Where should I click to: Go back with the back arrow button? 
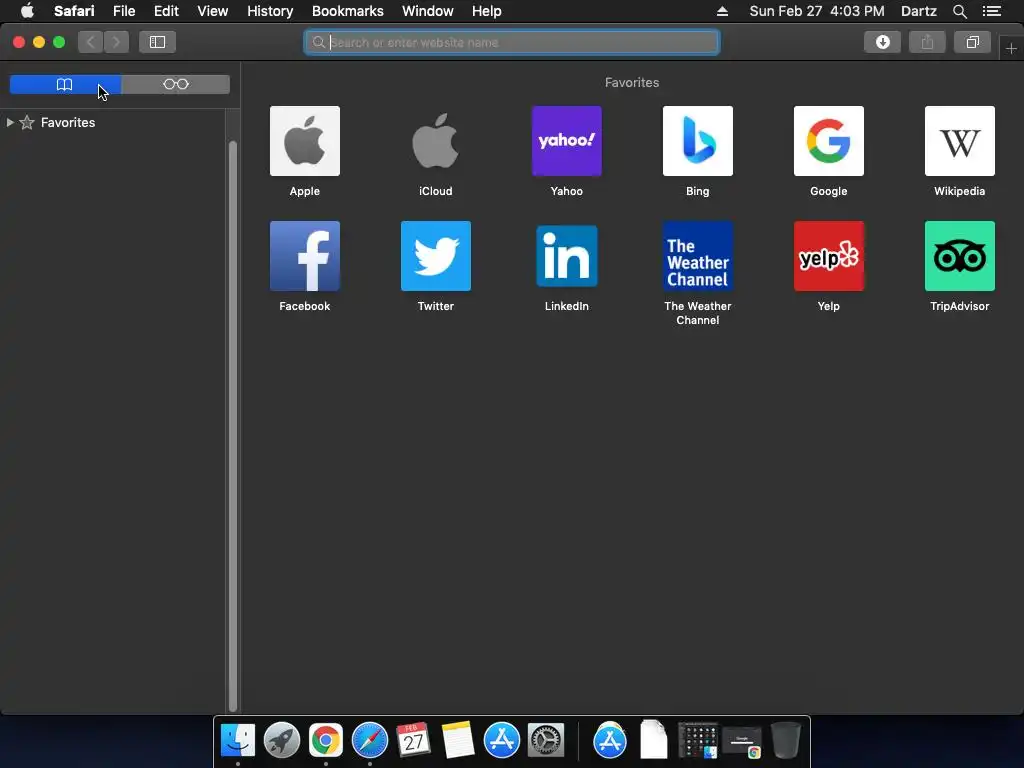coord(91,42)
